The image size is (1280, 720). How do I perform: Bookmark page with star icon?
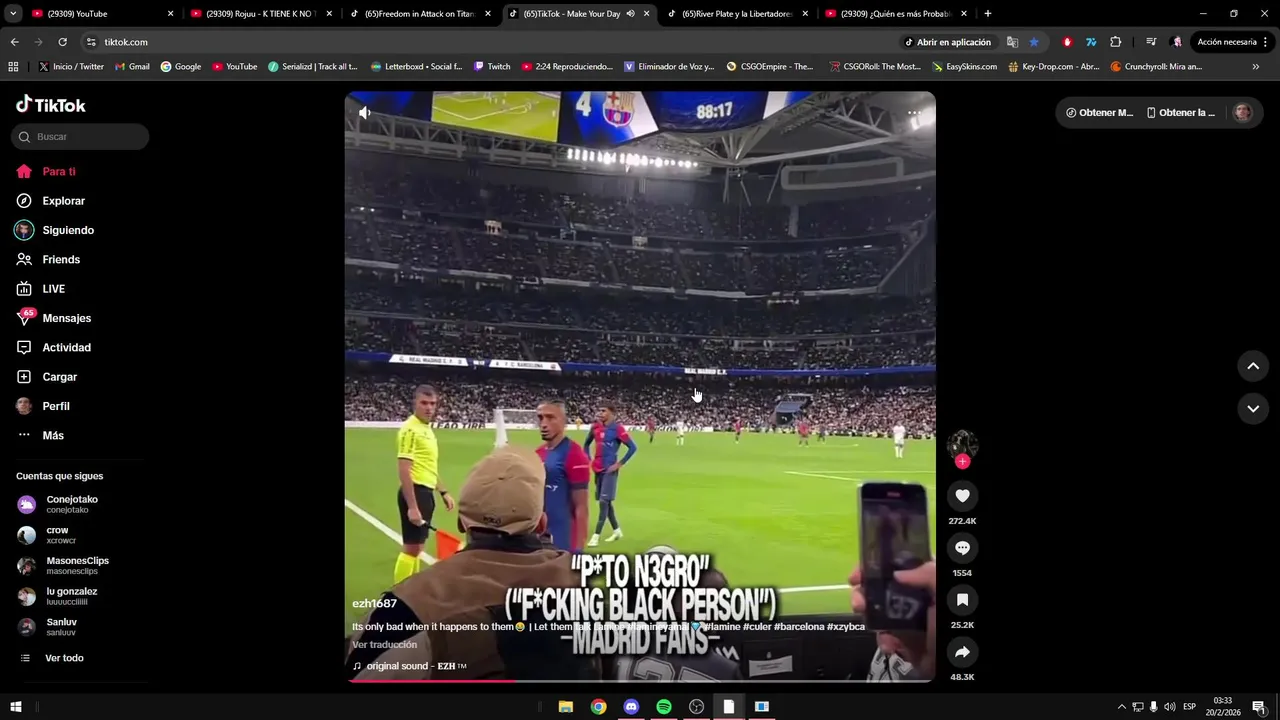(x=1034, y=42)
